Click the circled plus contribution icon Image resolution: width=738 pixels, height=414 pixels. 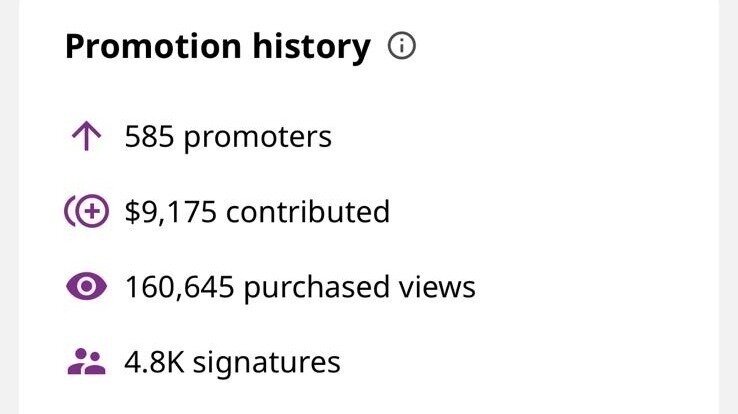pos(85,212)
